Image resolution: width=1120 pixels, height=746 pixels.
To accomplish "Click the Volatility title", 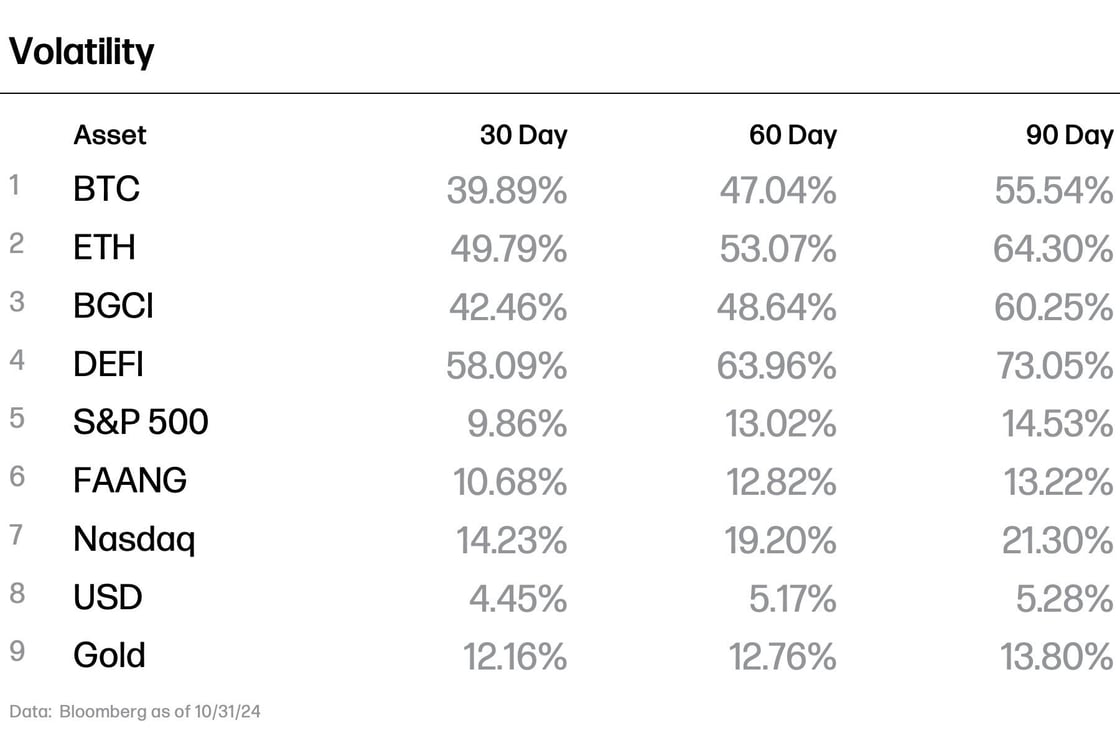I will [x=81, y=52].
